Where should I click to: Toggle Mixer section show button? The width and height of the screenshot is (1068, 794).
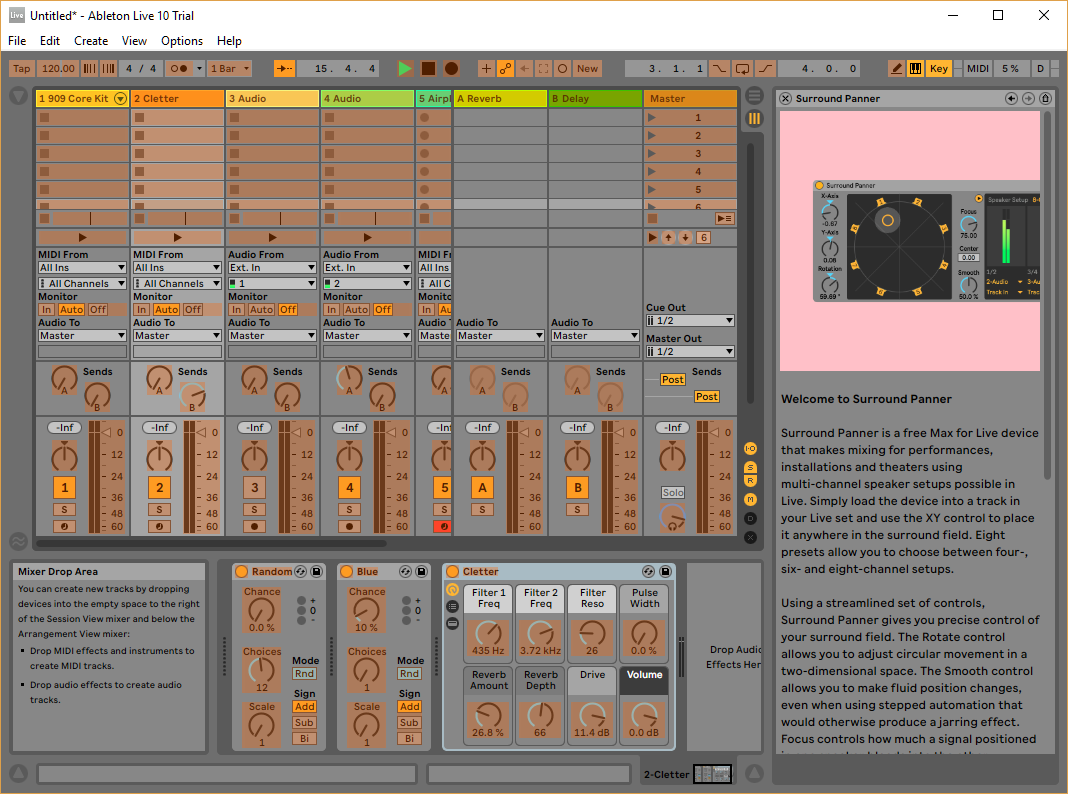coord(750,499)
